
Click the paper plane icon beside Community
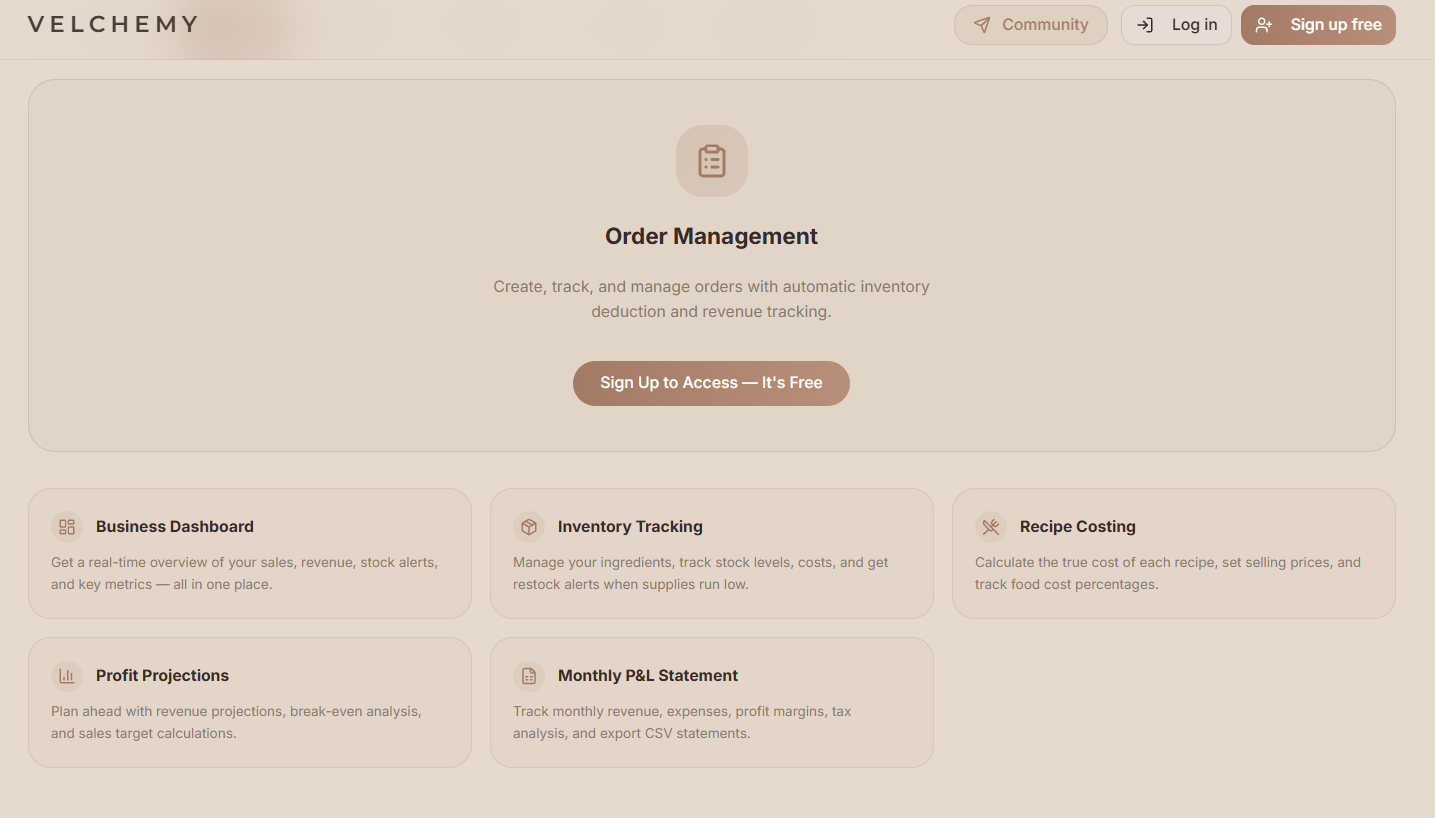coord(981,25)
